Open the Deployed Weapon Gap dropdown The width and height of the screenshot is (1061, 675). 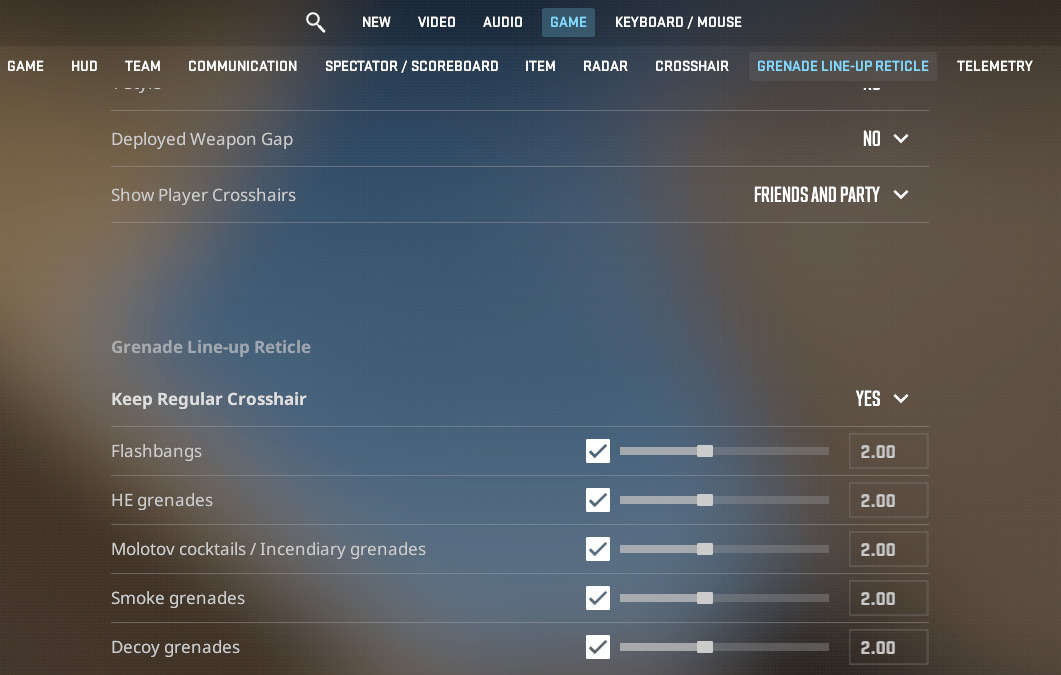(x=886, y=139)
